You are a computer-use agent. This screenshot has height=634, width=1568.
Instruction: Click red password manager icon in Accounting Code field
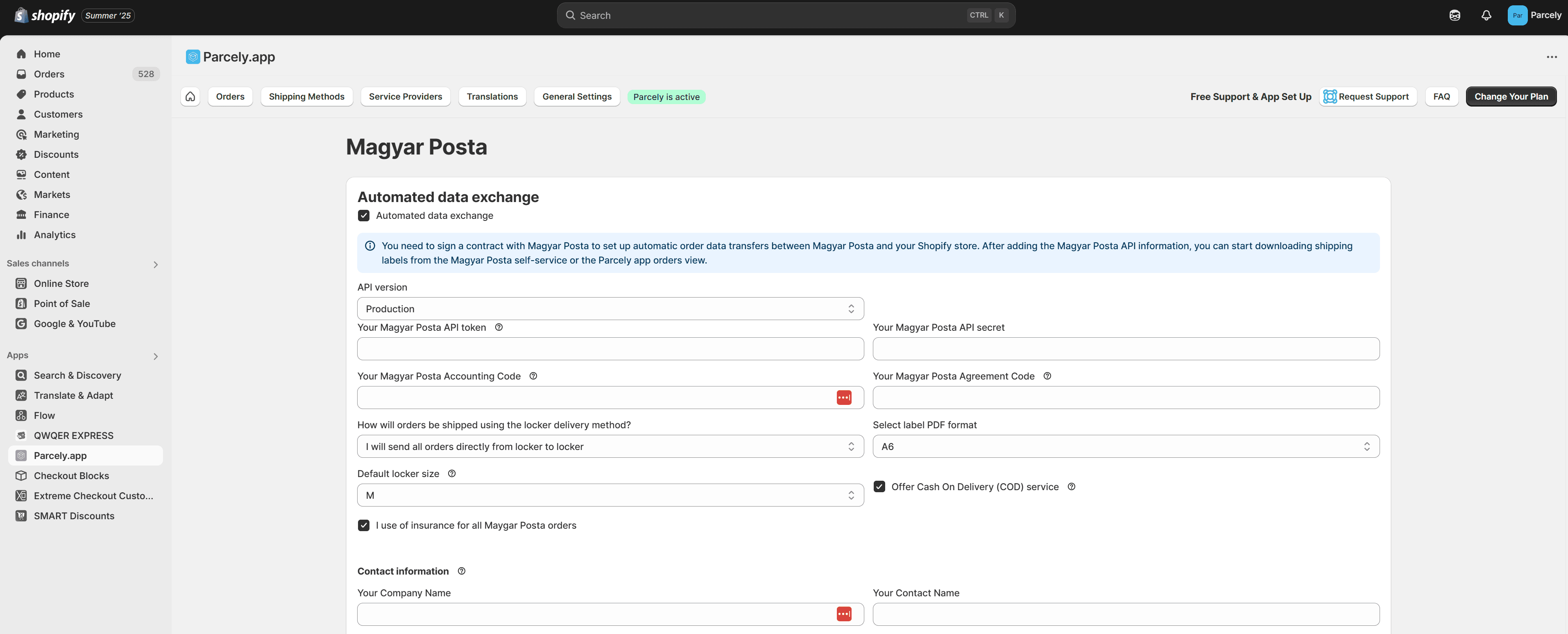tap(844, 398)
